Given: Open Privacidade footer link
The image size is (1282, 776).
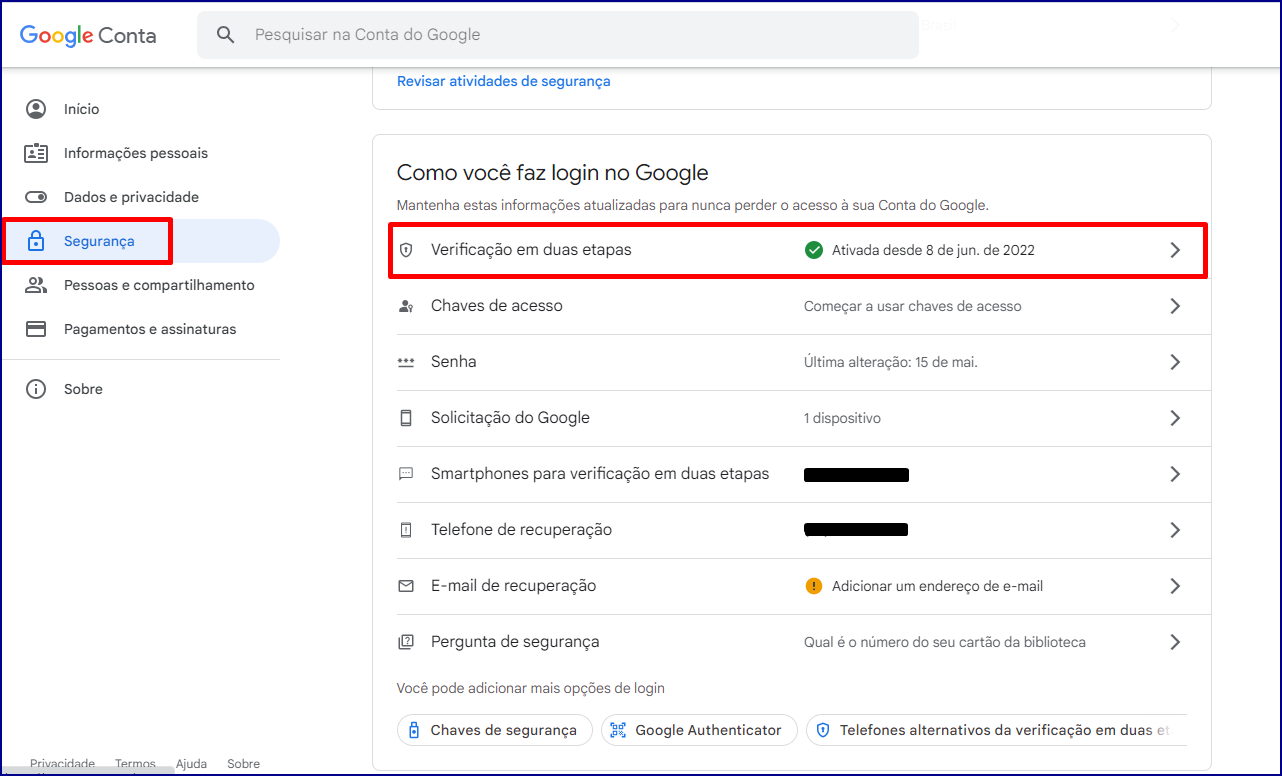Looking at the screenshot, I should point(62,763).
